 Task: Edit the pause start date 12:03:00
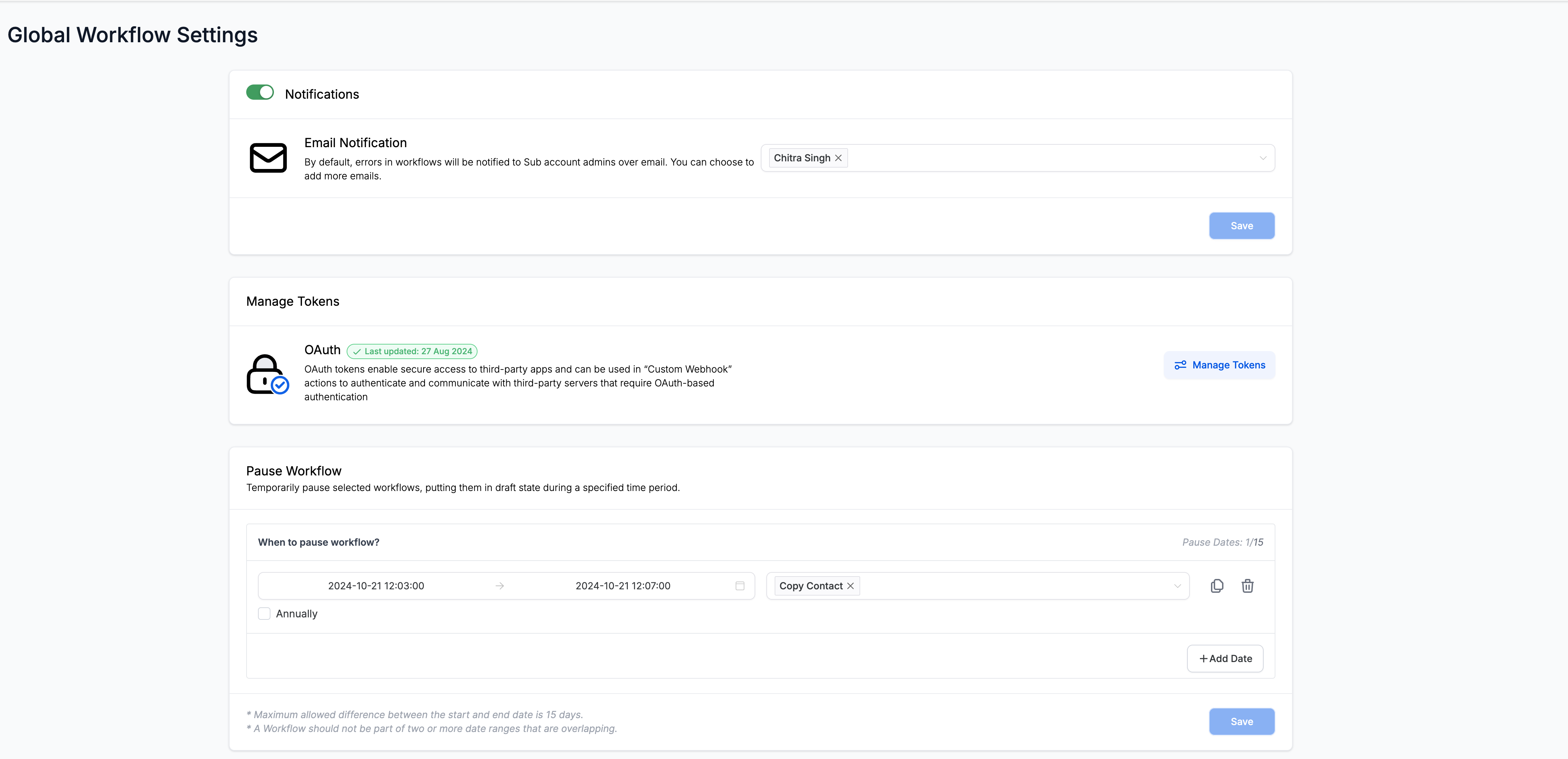click(x=376, y=586)
